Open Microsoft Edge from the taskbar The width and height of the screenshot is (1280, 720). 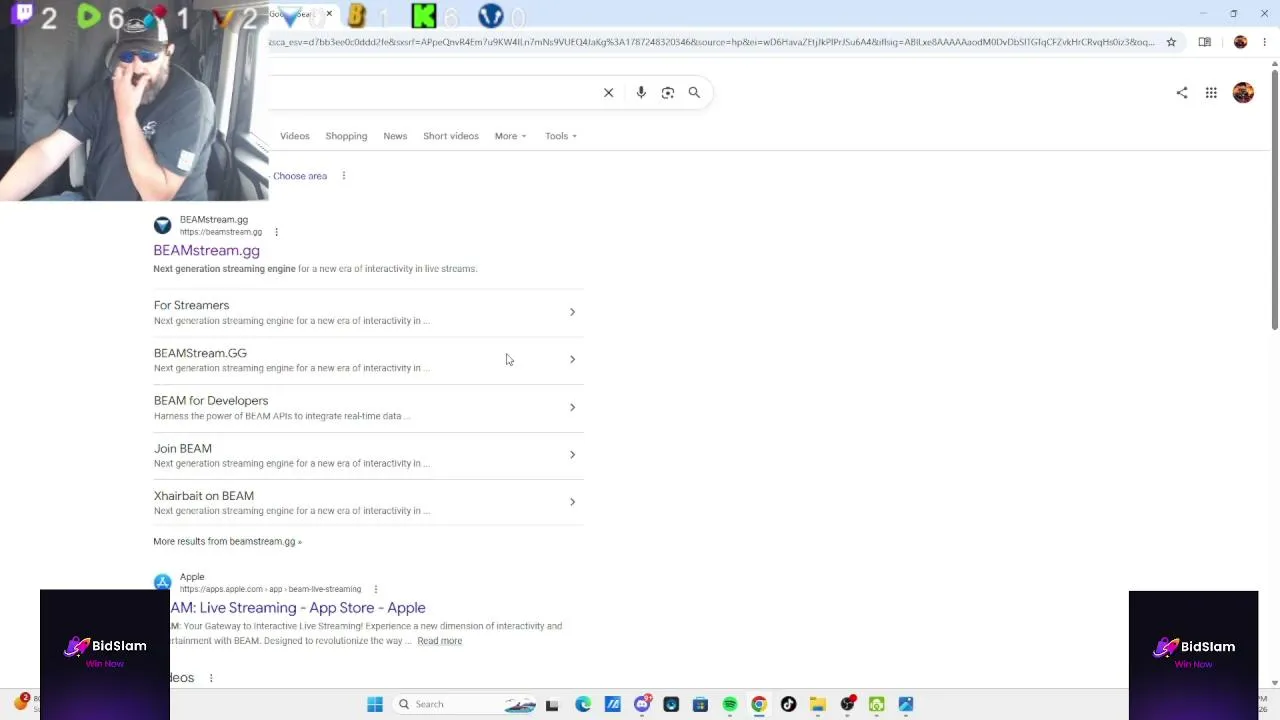583,704
